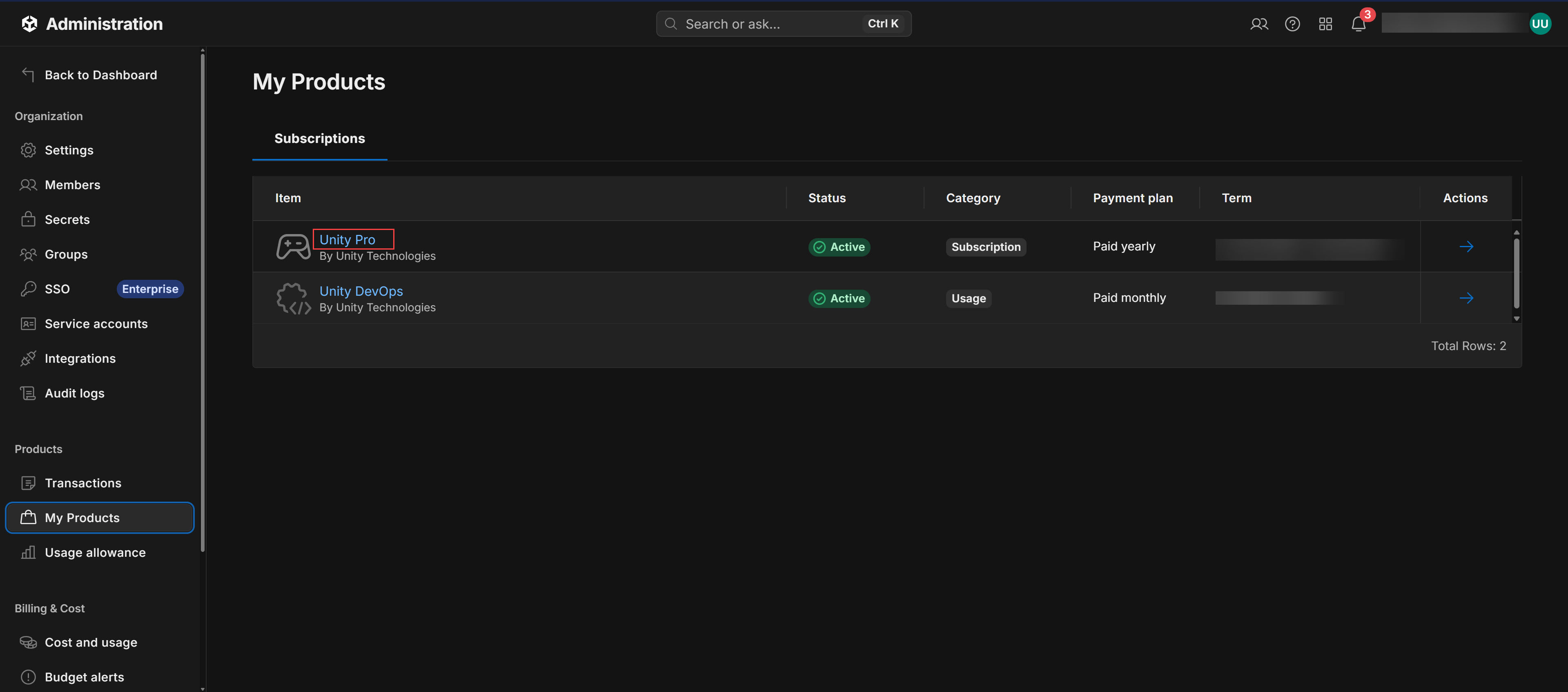Navigate to Groups in sidebar
Image resolution: width=1568 pixels, height=692 pixels.
(x=100, y=254)
